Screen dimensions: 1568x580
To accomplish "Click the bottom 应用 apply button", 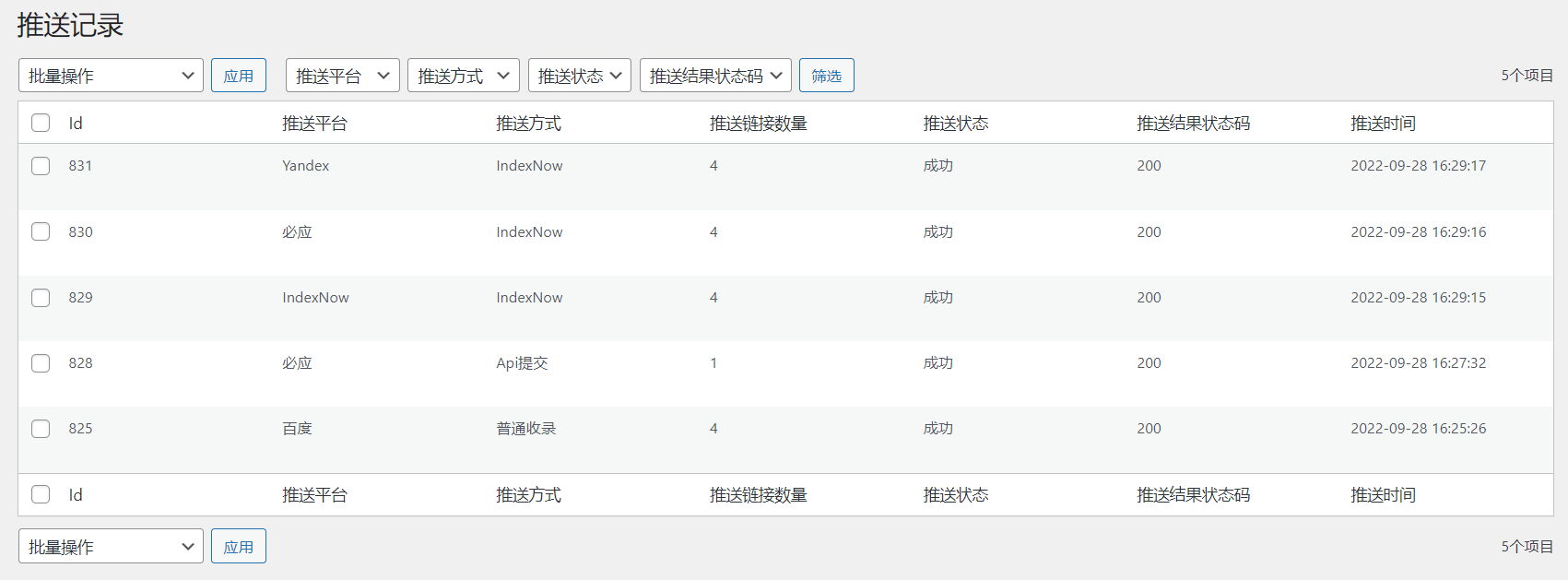I will [x=239, y=546].
